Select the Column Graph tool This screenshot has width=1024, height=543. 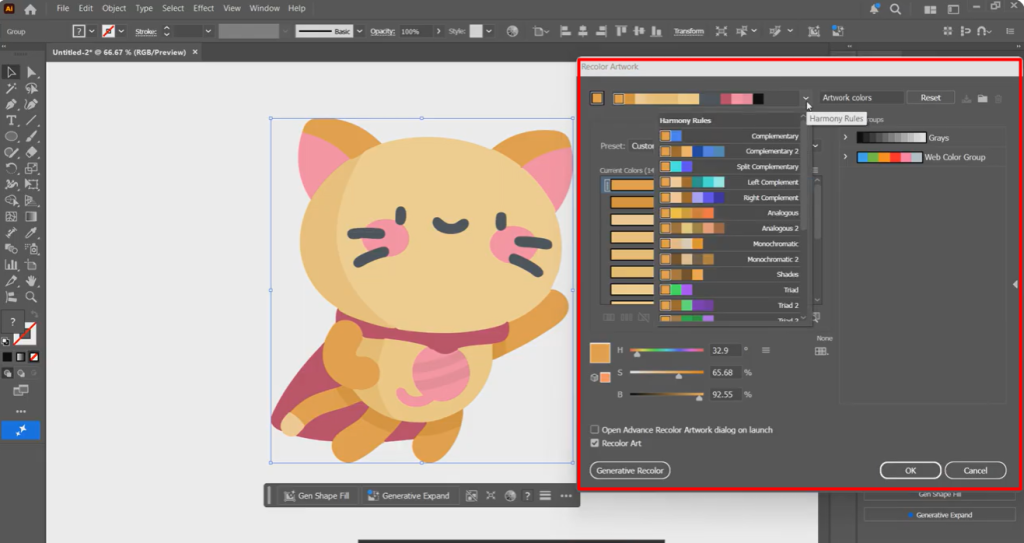click(x=11, y=265)
